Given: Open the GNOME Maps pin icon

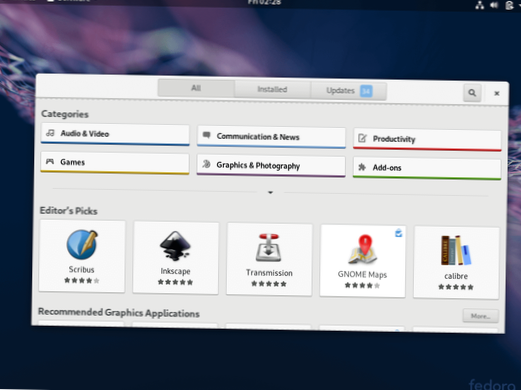Looking at the screenshot, I should coord(364,249).
